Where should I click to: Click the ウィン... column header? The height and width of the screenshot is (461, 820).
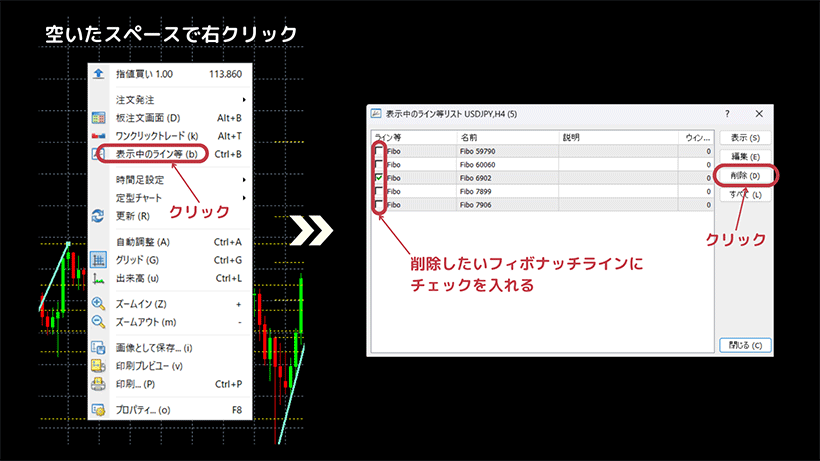[696, 137]
